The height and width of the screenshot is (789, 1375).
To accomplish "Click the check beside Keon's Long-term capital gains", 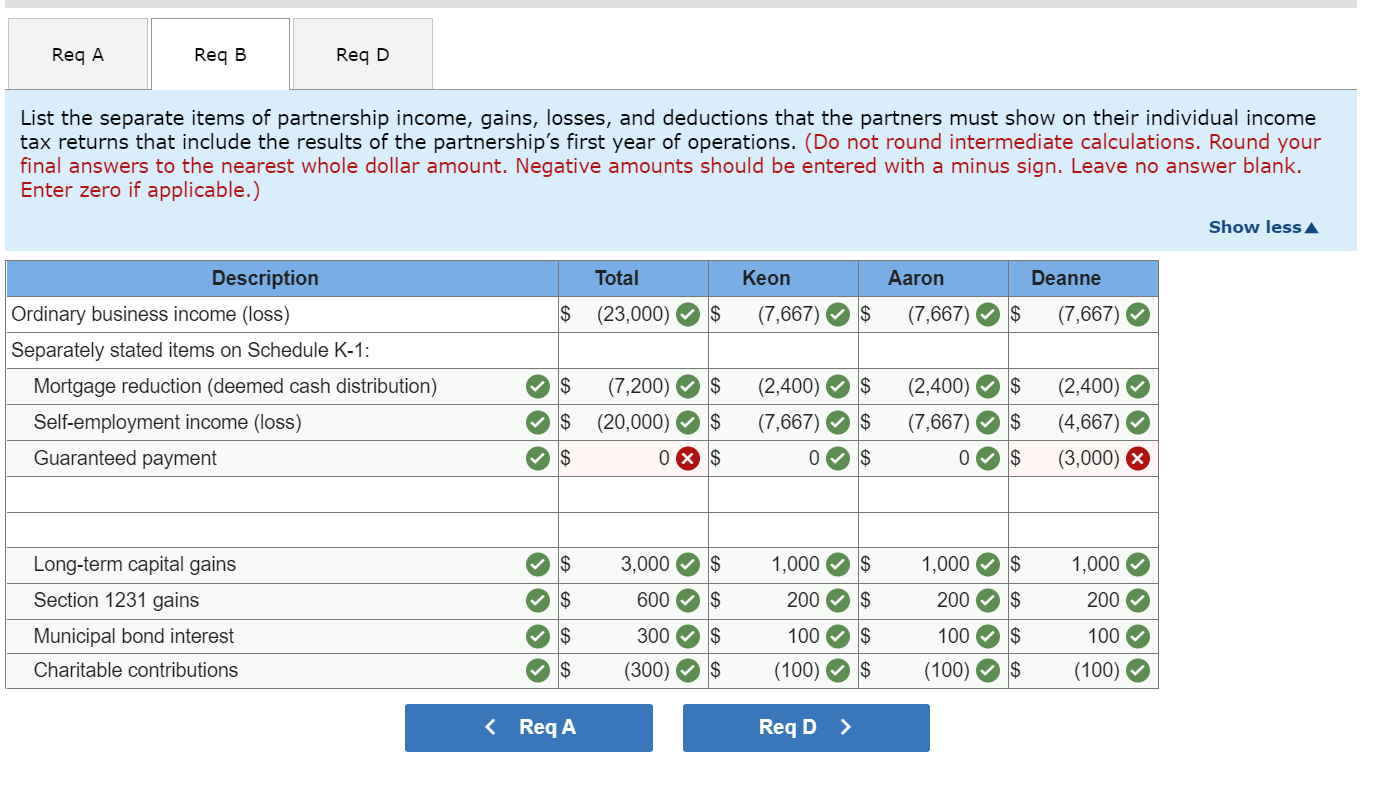I will (837, 565).
